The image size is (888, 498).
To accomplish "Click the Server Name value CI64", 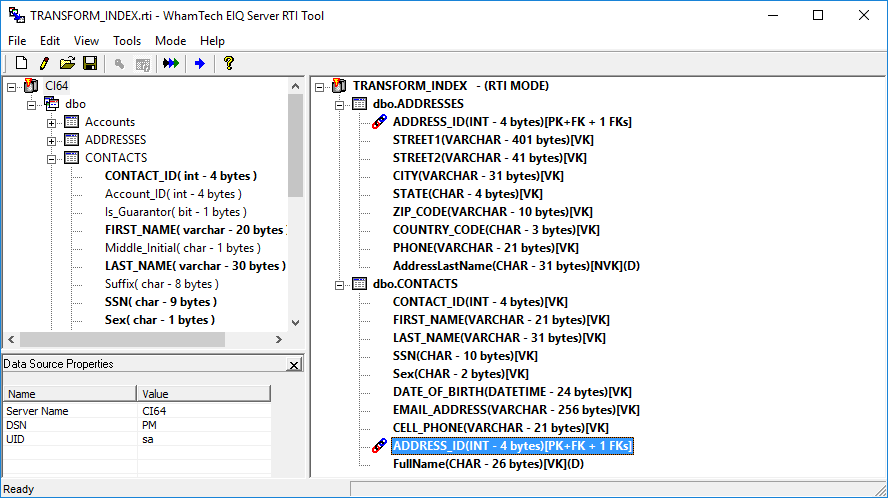I will (x=154, y=411).
